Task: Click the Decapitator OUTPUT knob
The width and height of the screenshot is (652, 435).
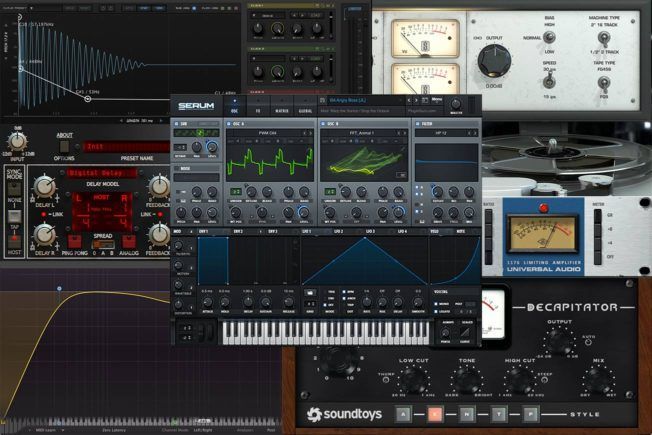Action: [559, 342]
